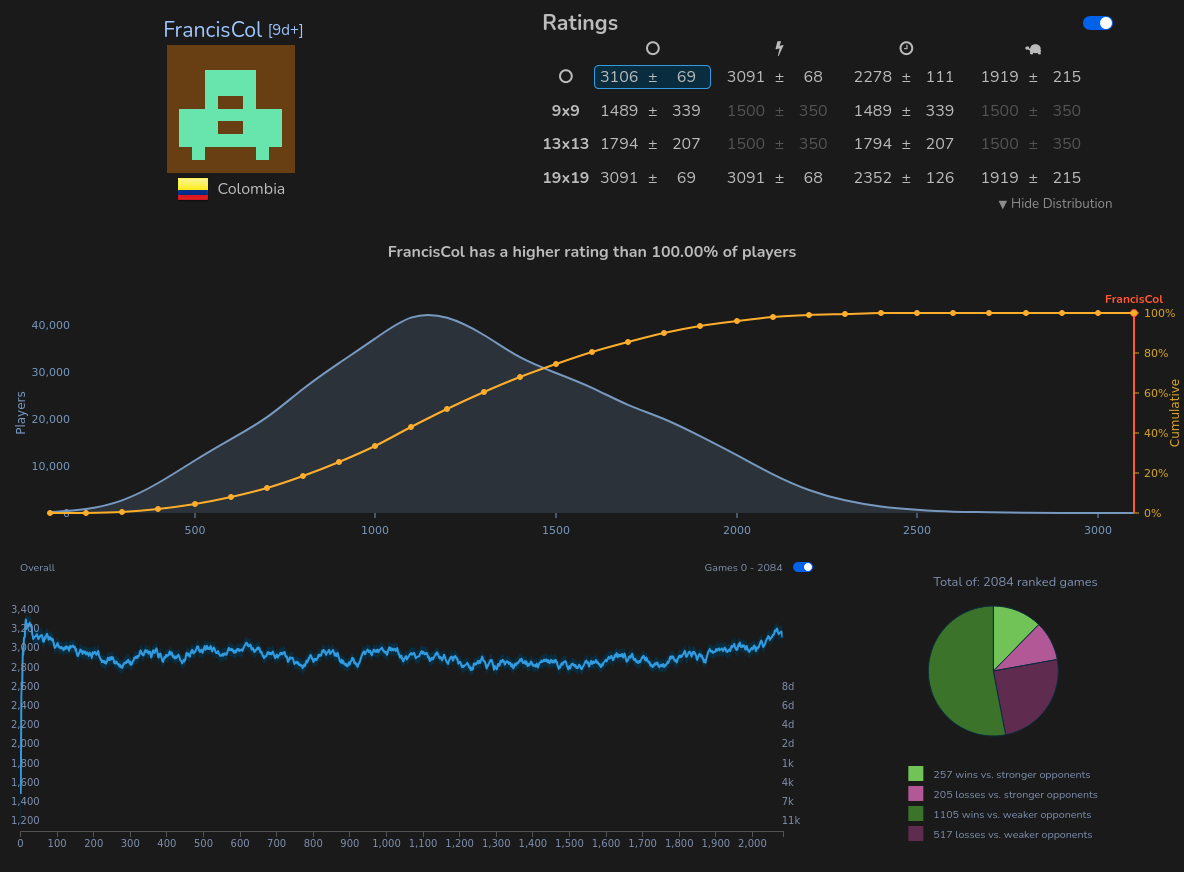Viewport: 1184px width, 872px height.
Task: Click the 'Total of: 2084 ranked games' heading
Action: 1015,581
